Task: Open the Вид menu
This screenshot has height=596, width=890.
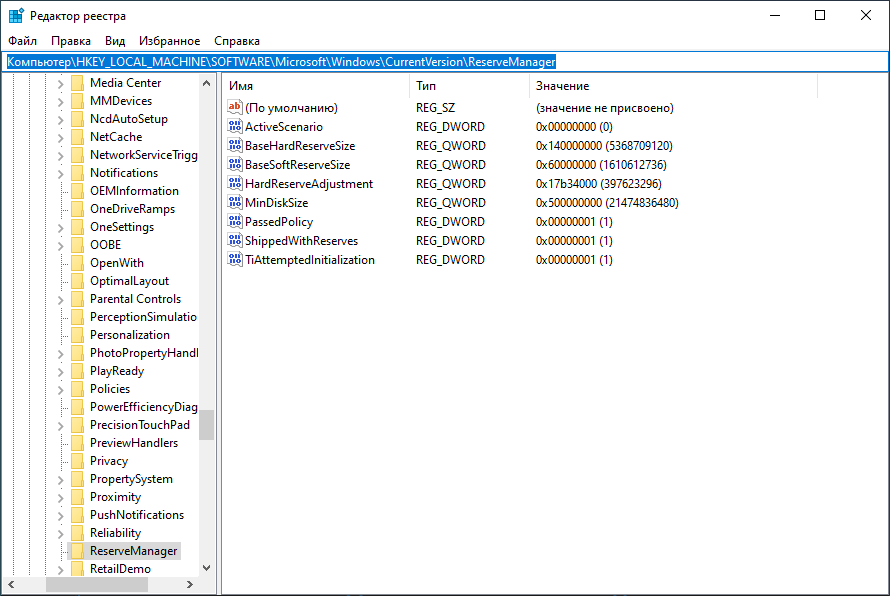Action: [115, 41]
